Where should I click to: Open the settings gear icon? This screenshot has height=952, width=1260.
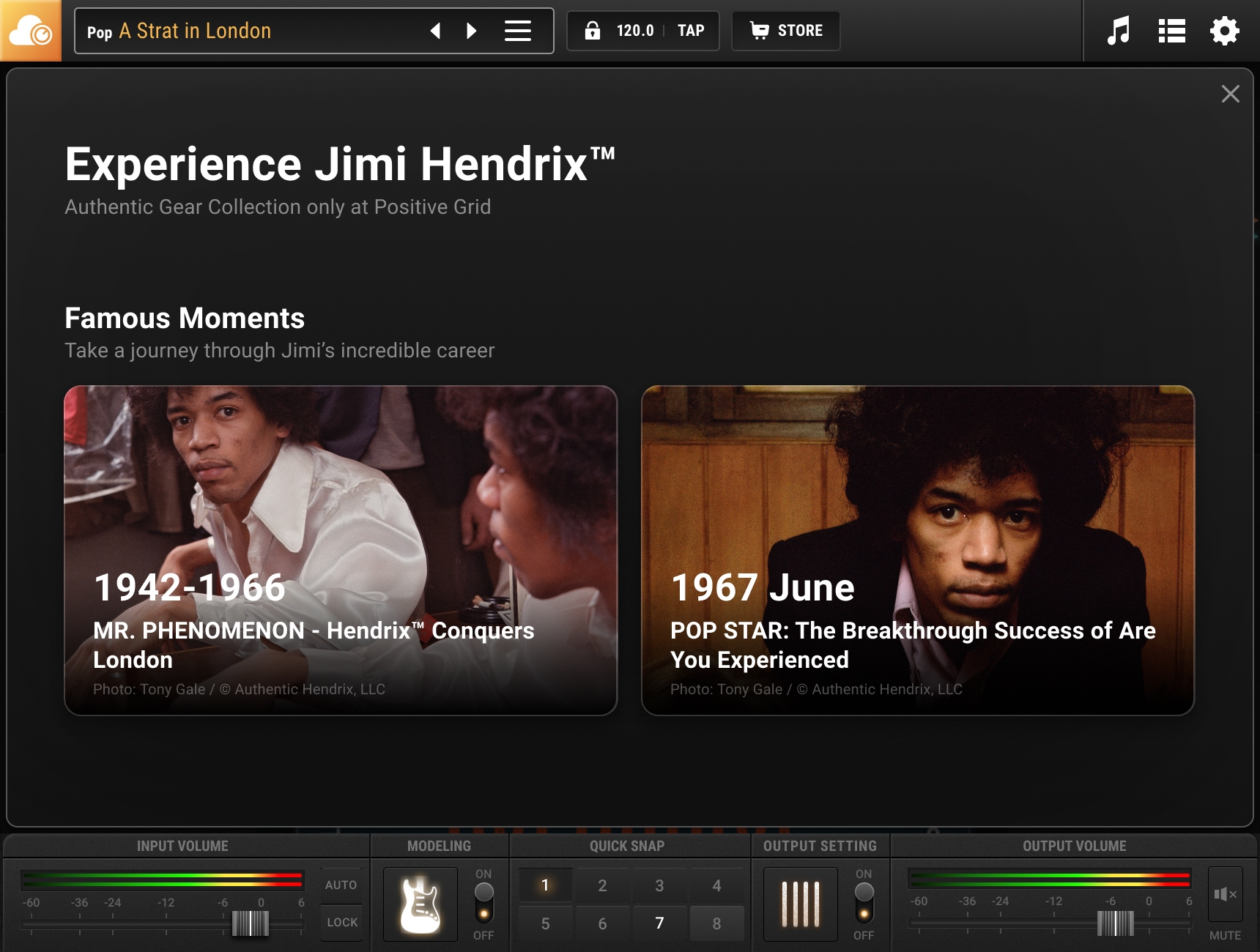pyautogui.click(x=1224, y=31)
